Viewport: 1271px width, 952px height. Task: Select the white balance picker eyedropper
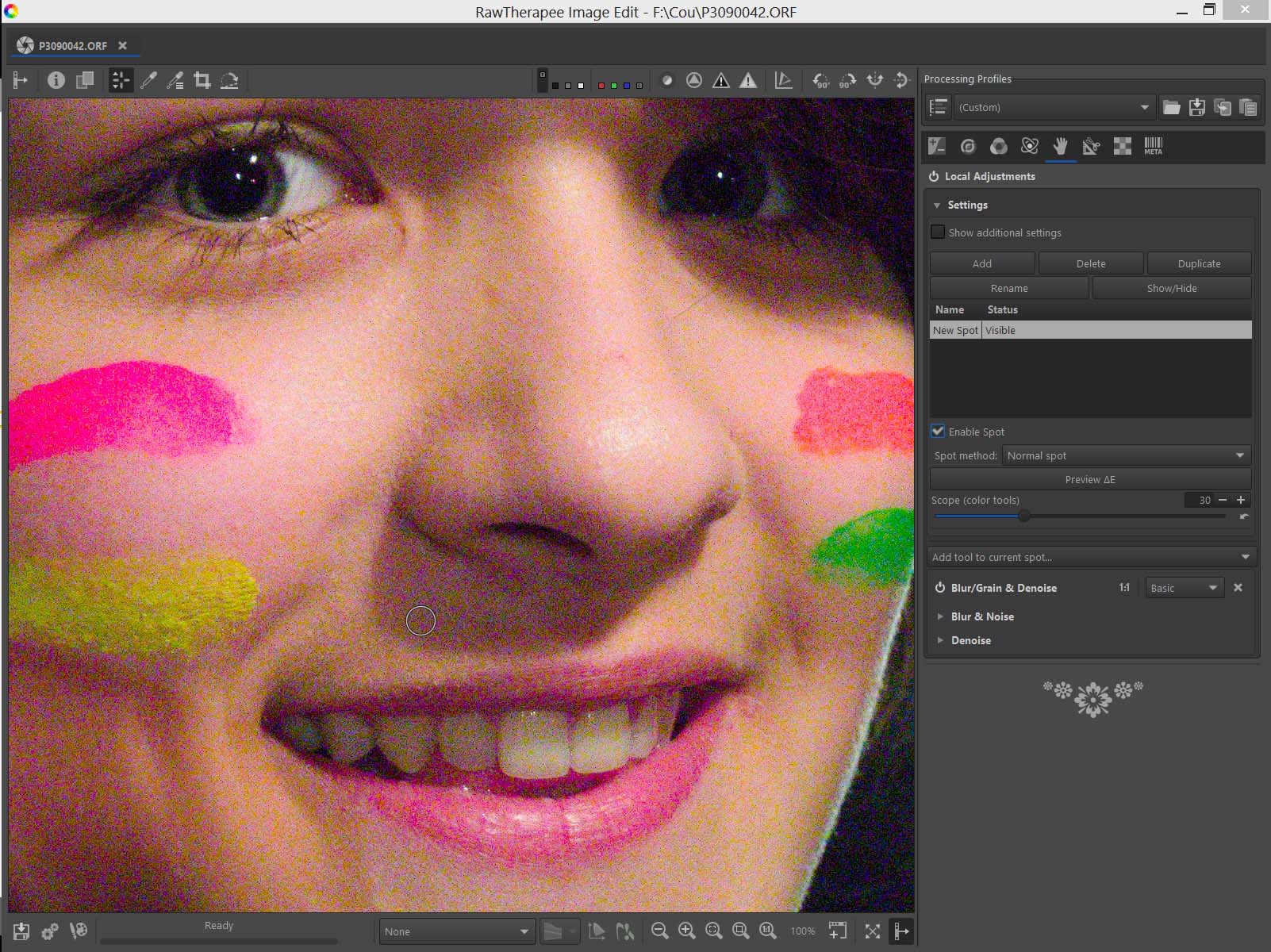[x=148, y=80]
